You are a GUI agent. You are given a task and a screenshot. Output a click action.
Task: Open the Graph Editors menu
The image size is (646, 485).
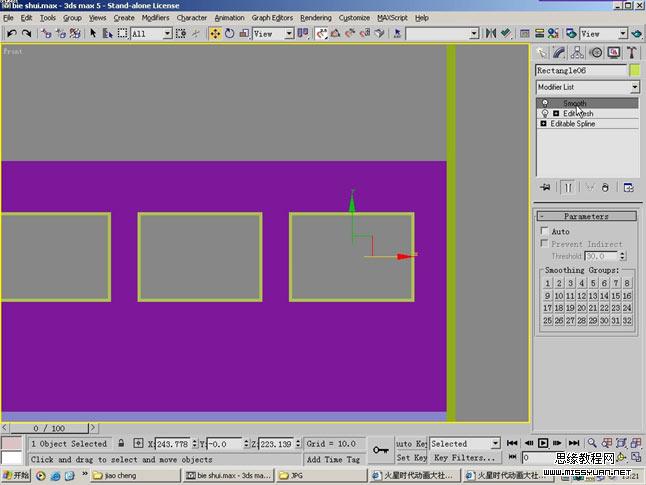(272, 18)
